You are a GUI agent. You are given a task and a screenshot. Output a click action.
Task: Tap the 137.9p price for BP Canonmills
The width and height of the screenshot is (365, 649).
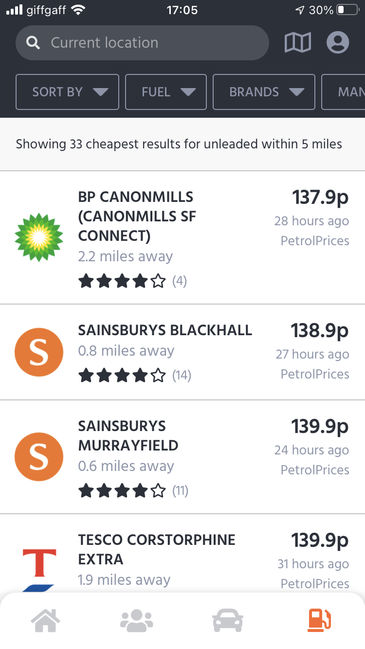320,197
